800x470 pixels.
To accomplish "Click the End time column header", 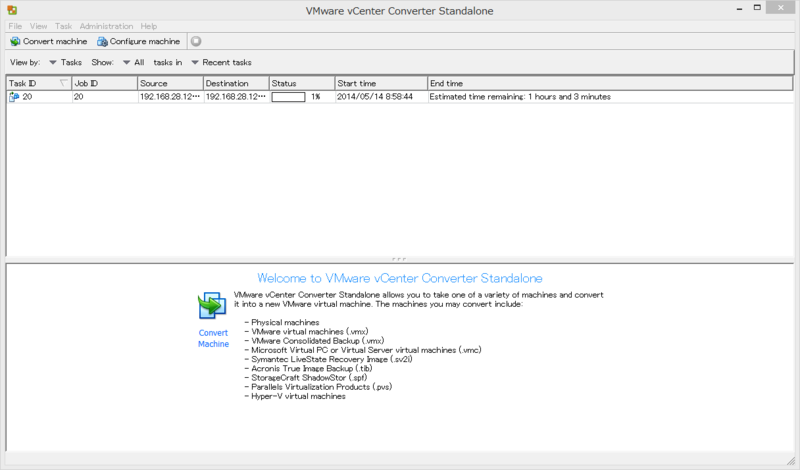I will click(610, 83).
